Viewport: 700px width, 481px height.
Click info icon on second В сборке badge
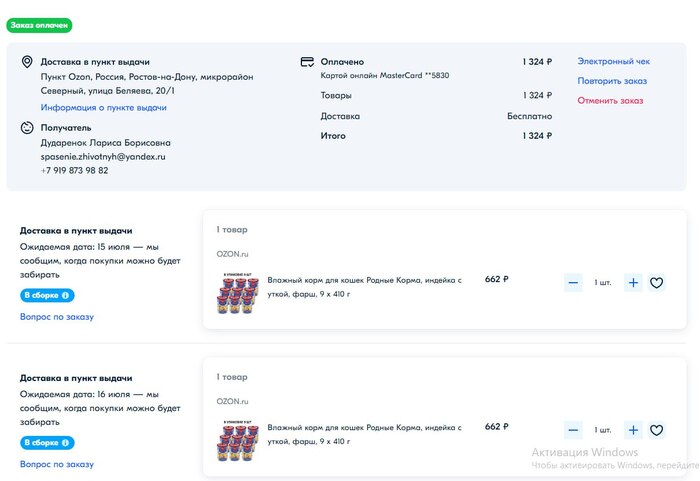(x=66, y=443)
